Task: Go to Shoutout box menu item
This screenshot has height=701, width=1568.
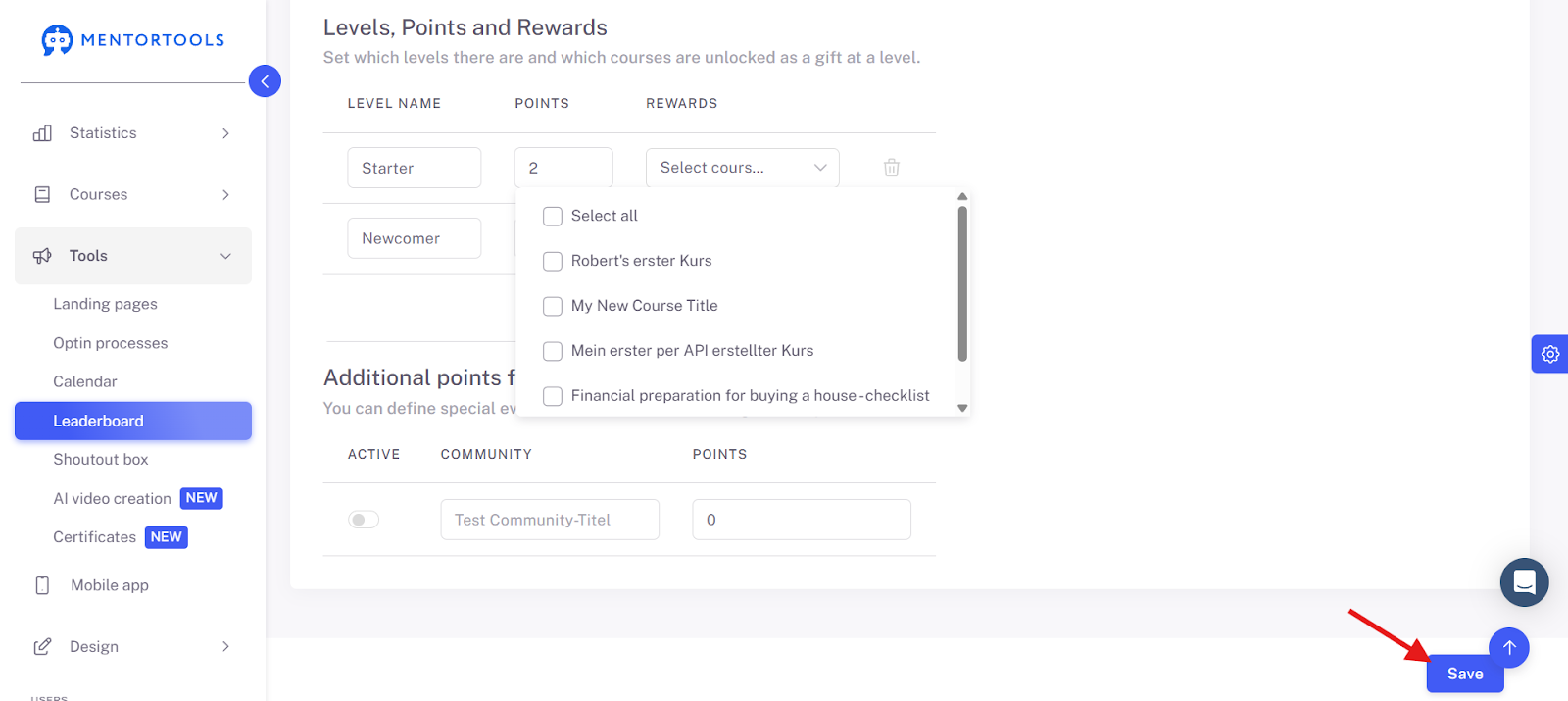Action: 101,459
